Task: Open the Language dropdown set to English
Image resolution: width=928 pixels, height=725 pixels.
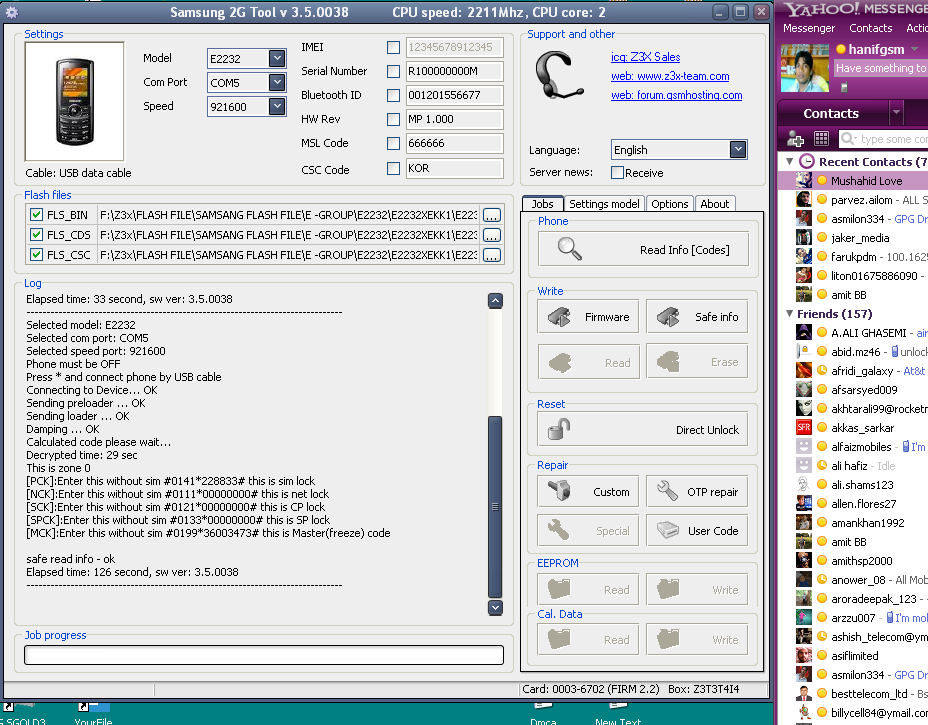Action: coord(737,149)
